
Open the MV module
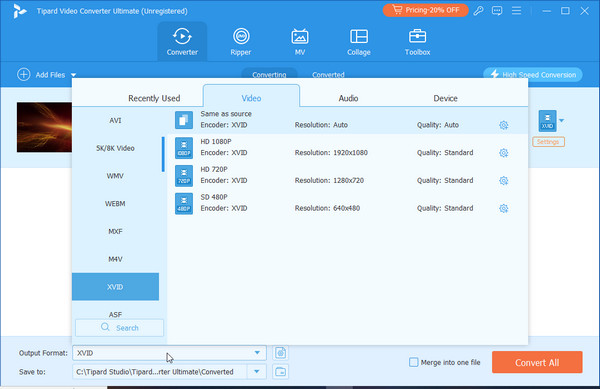300,42
